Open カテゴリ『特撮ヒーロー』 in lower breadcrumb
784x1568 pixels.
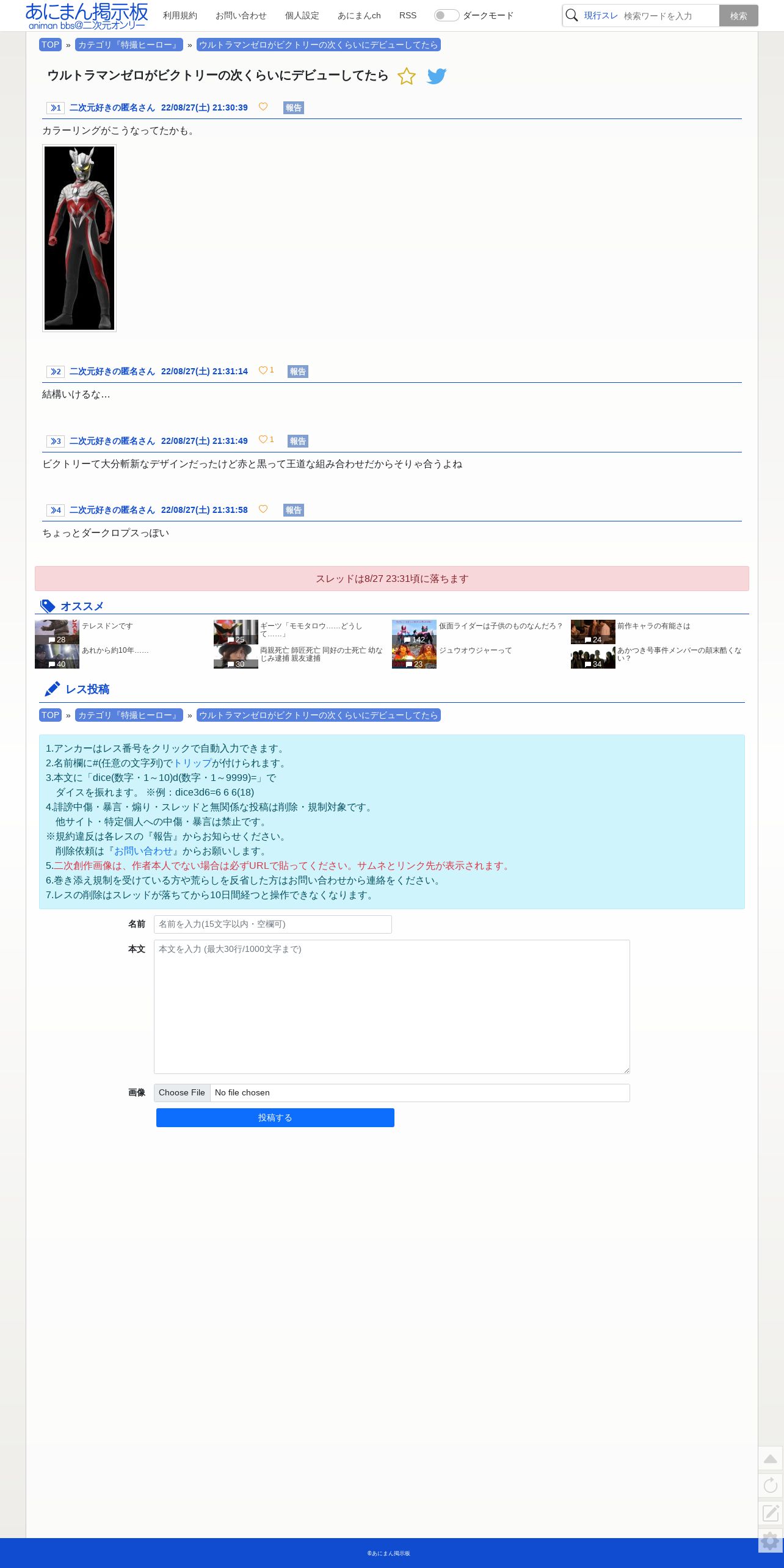(x=129, y=715)
